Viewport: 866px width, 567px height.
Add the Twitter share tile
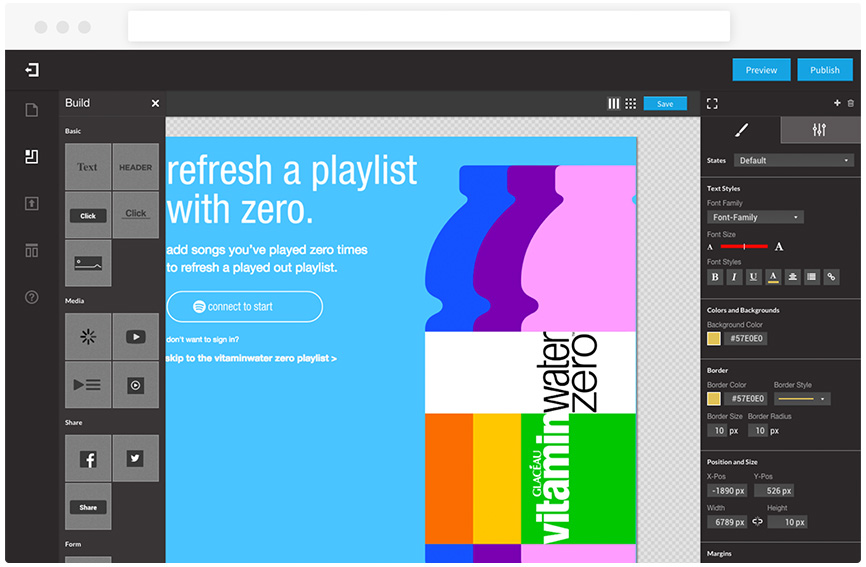tap(135, 458)
